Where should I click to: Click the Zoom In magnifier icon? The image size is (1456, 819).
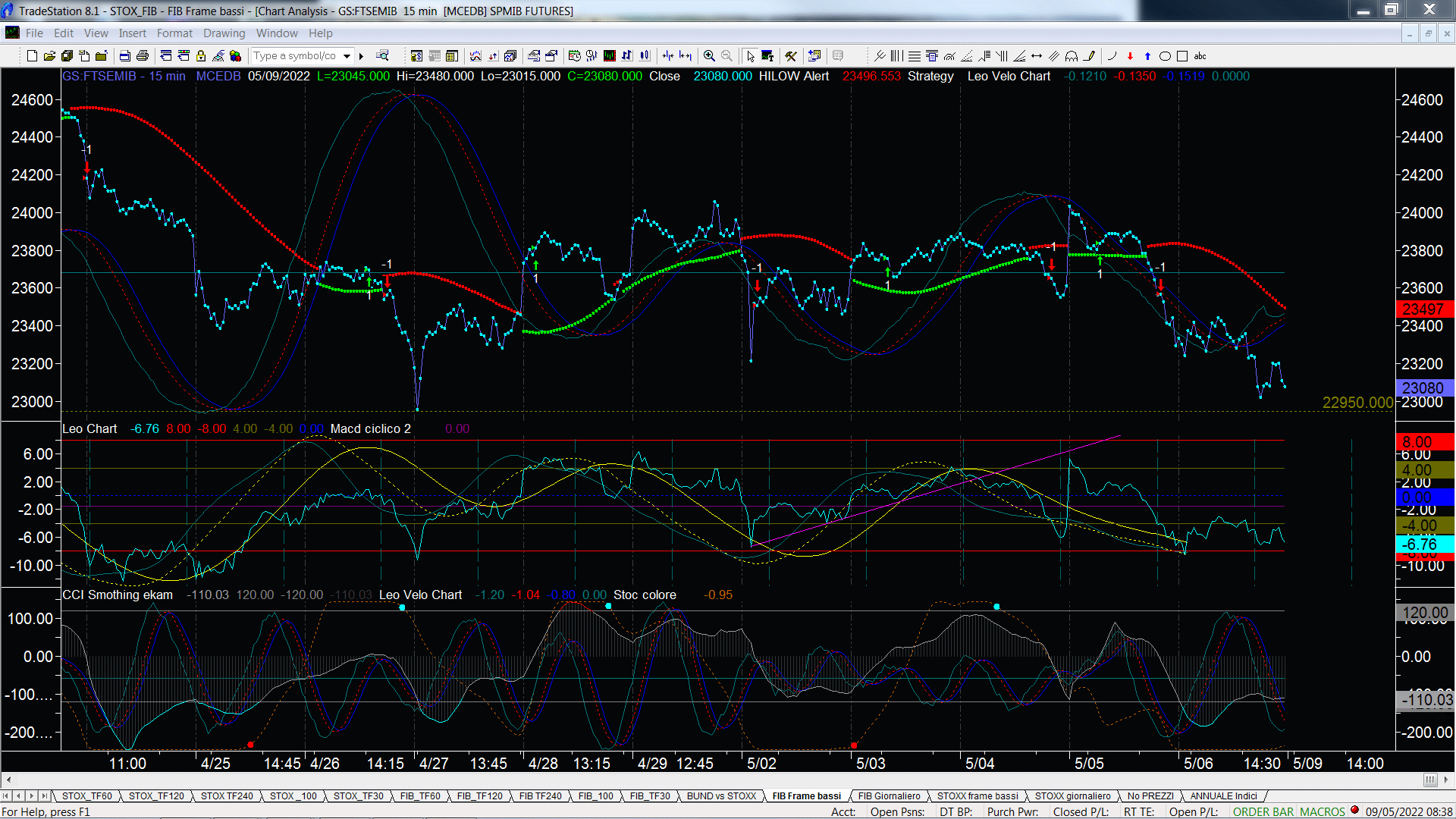click(709, 56)
